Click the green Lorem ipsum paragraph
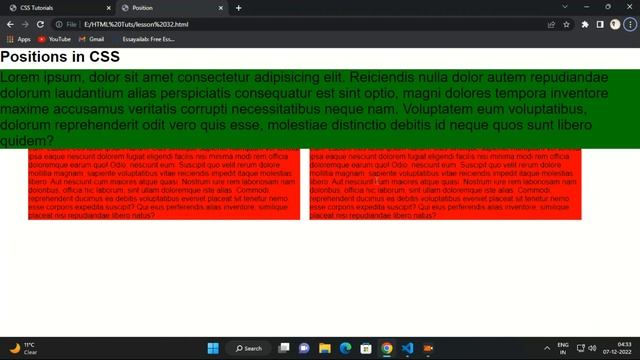Screen dimensions: 640x360 (x=320, y=109)
